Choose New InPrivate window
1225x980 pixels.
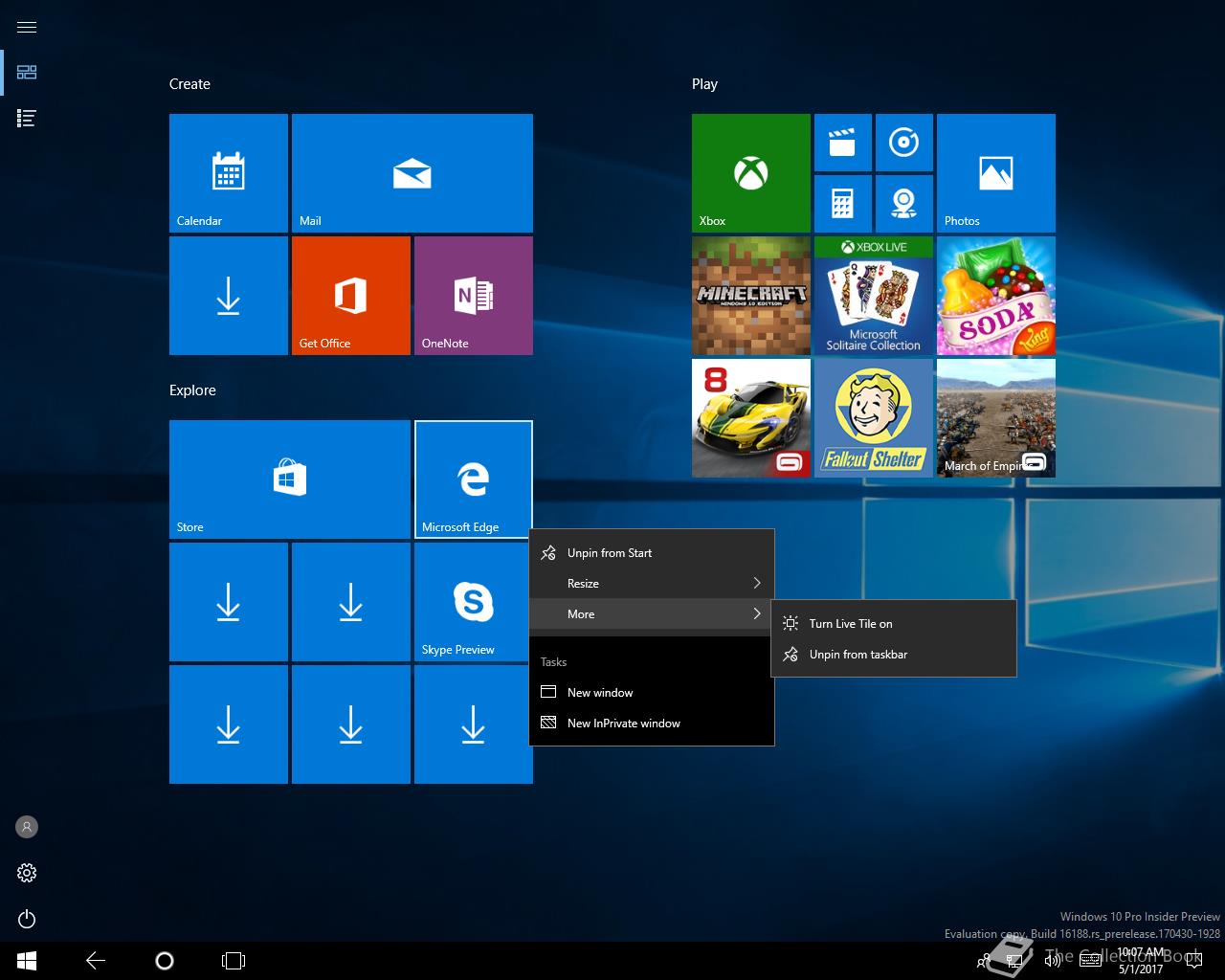623,724
